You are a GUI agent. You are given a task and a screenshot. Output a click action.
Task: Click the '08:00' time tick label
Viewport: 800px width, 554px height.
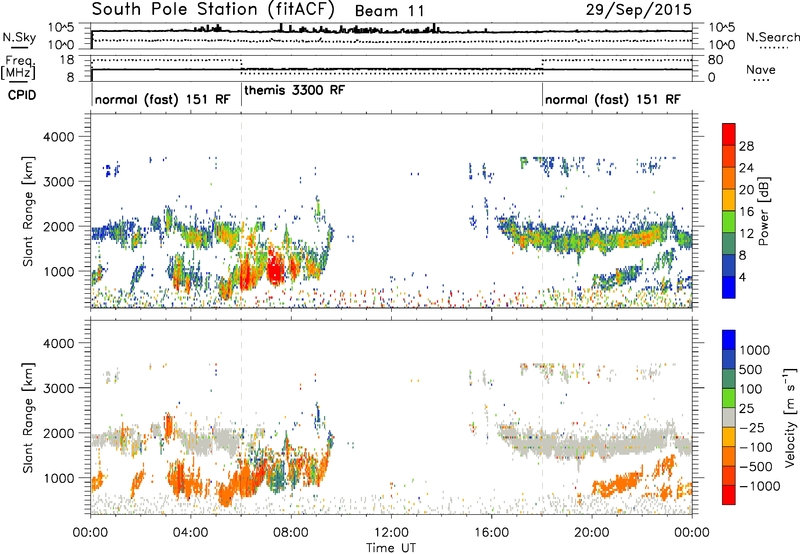(291, 533)
